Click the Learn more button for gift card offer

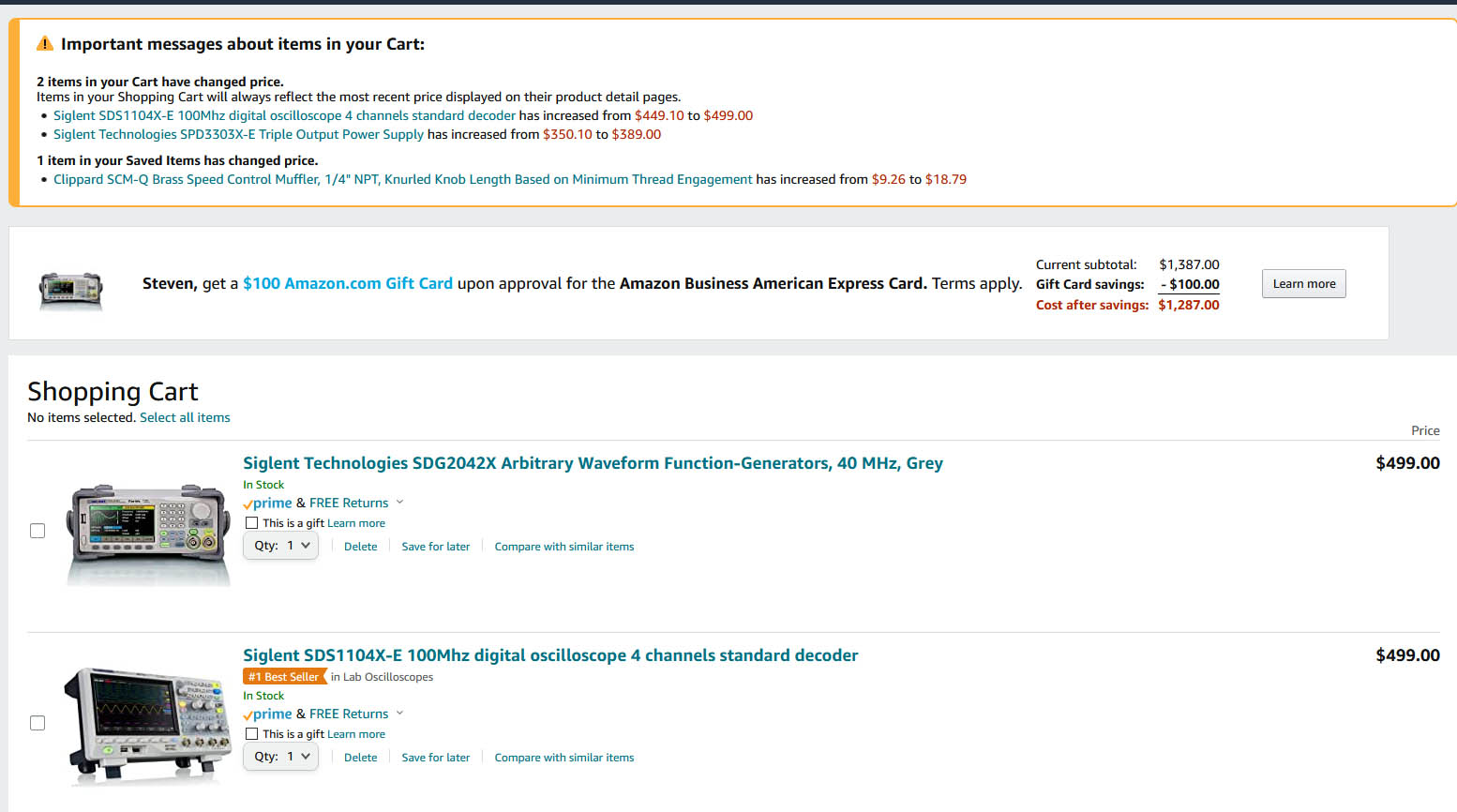tap(1303, 284)
